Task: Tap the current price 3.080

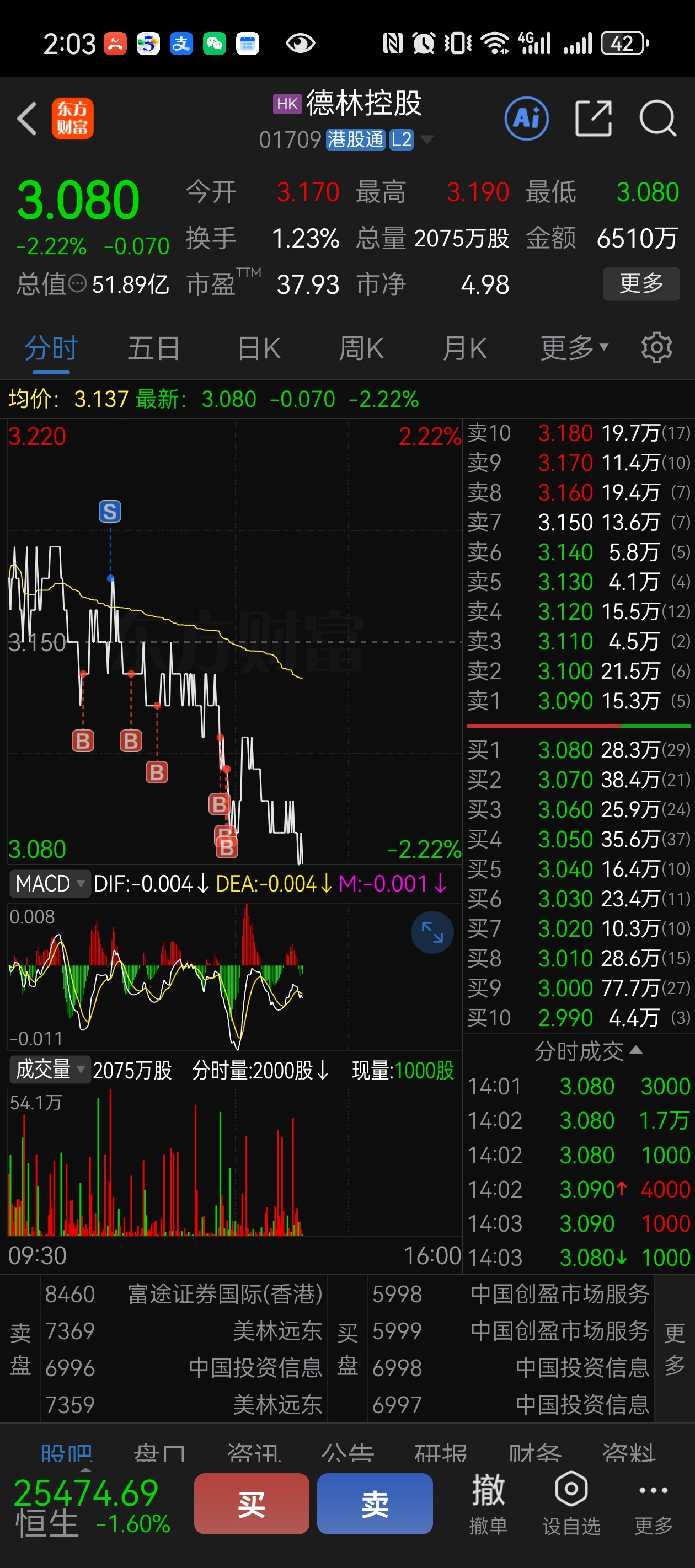Action: point(78,200)
